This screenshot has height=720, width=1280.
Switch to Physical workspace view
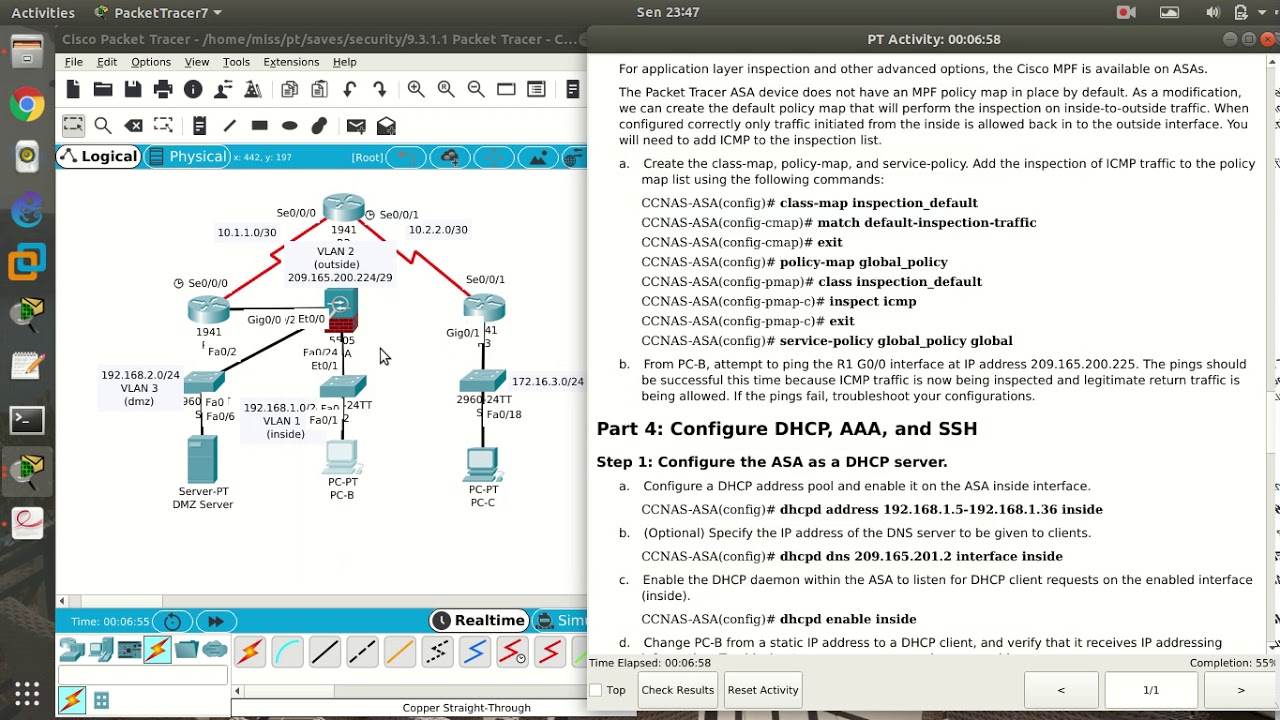187,157
